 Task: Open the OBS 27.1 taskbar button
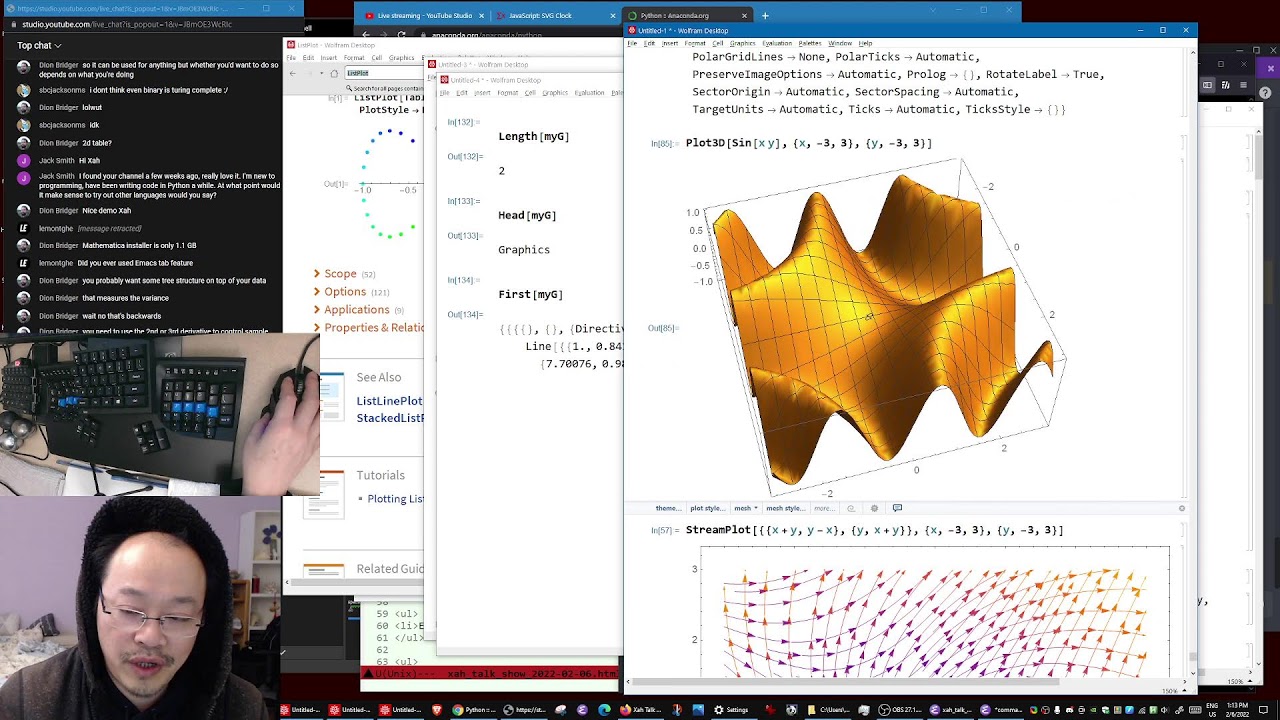click(901, 710)
